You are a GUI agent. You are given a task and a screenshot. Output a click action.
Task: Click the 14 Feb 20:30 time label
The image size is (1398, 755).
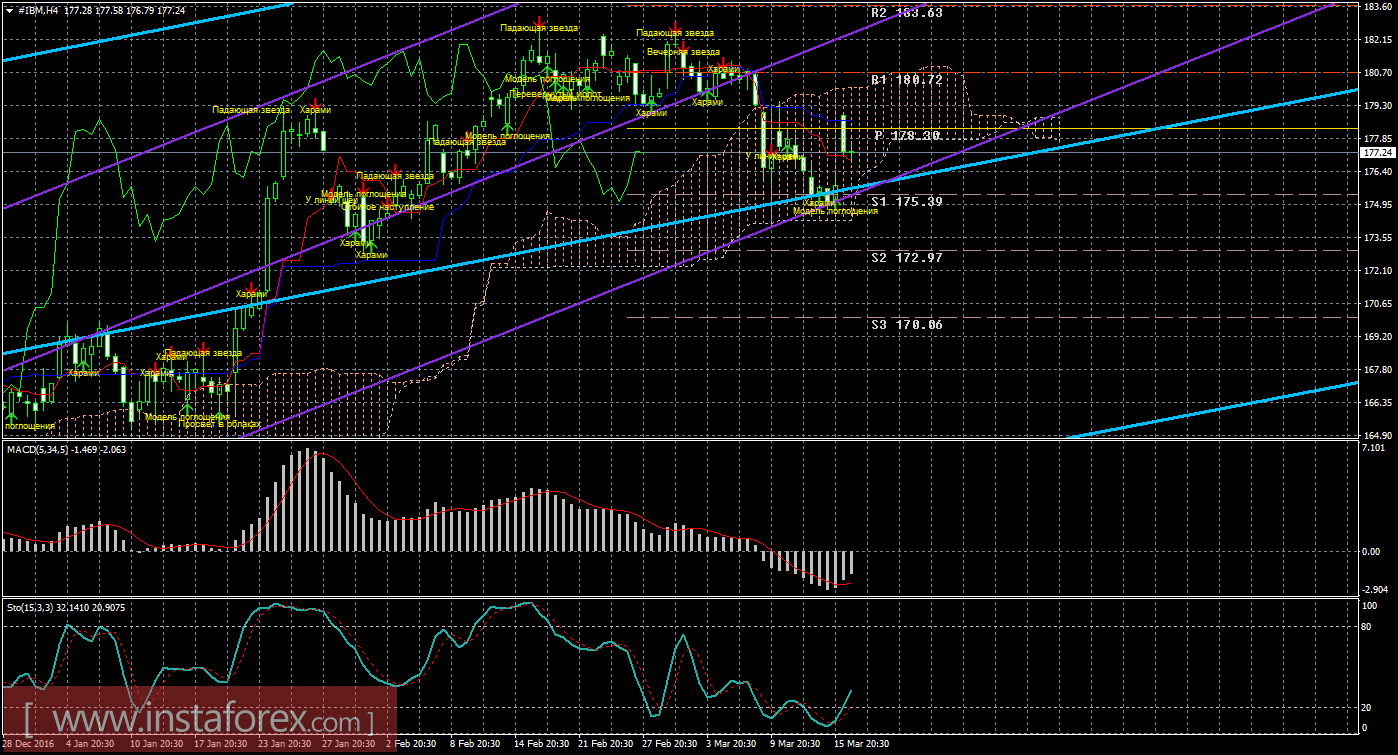[x=543, y=745]
